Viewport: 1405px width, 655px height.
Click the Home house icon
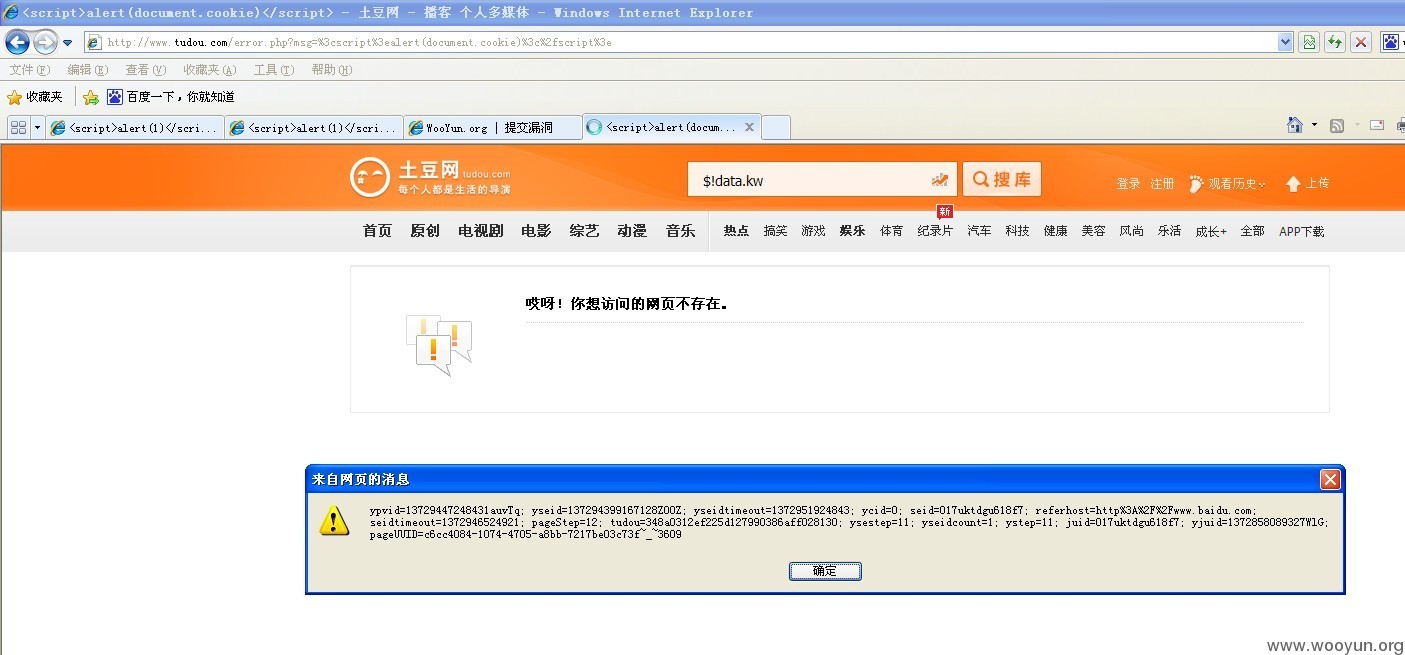coord(1295,125)
